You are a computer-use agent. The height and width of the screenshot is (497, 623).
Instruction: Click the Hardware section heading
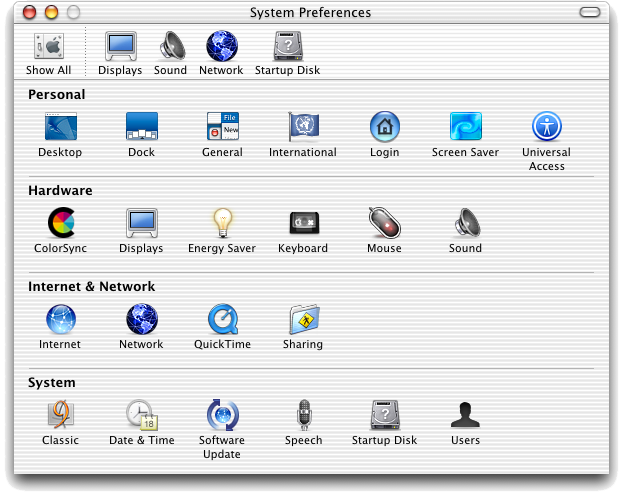pos(60,191)
